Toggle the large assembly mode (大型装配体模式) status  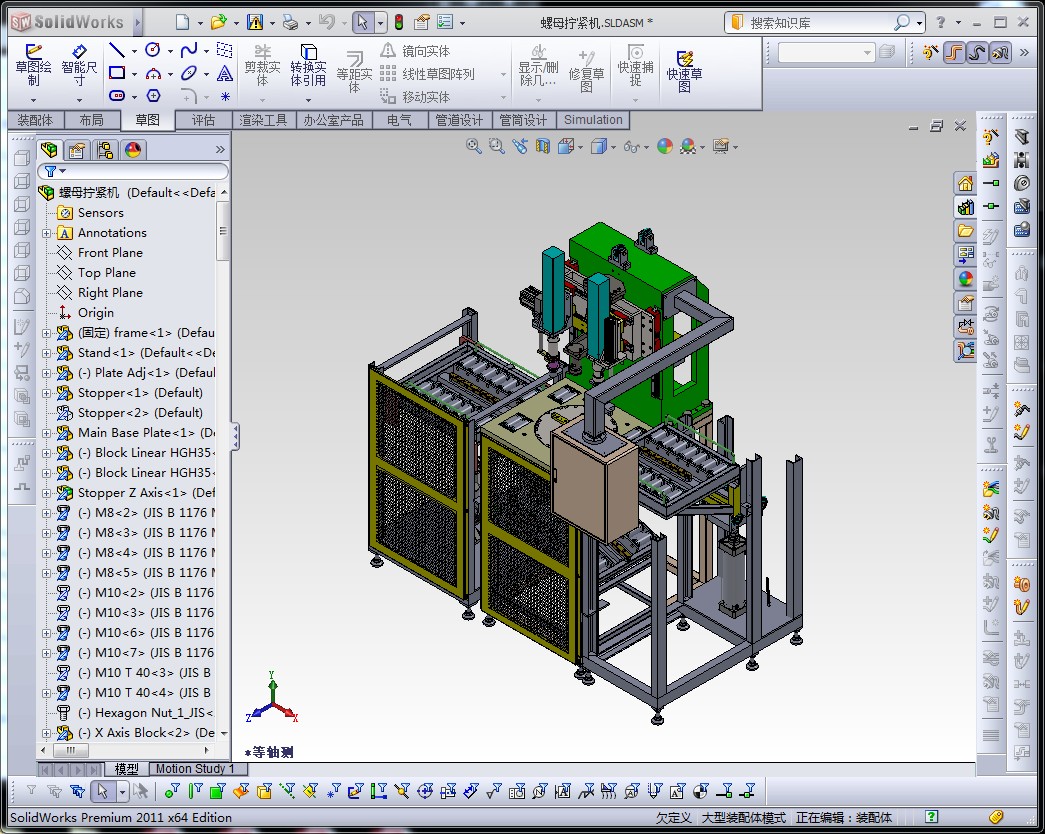pyautogui.click(x=743, y=817)
